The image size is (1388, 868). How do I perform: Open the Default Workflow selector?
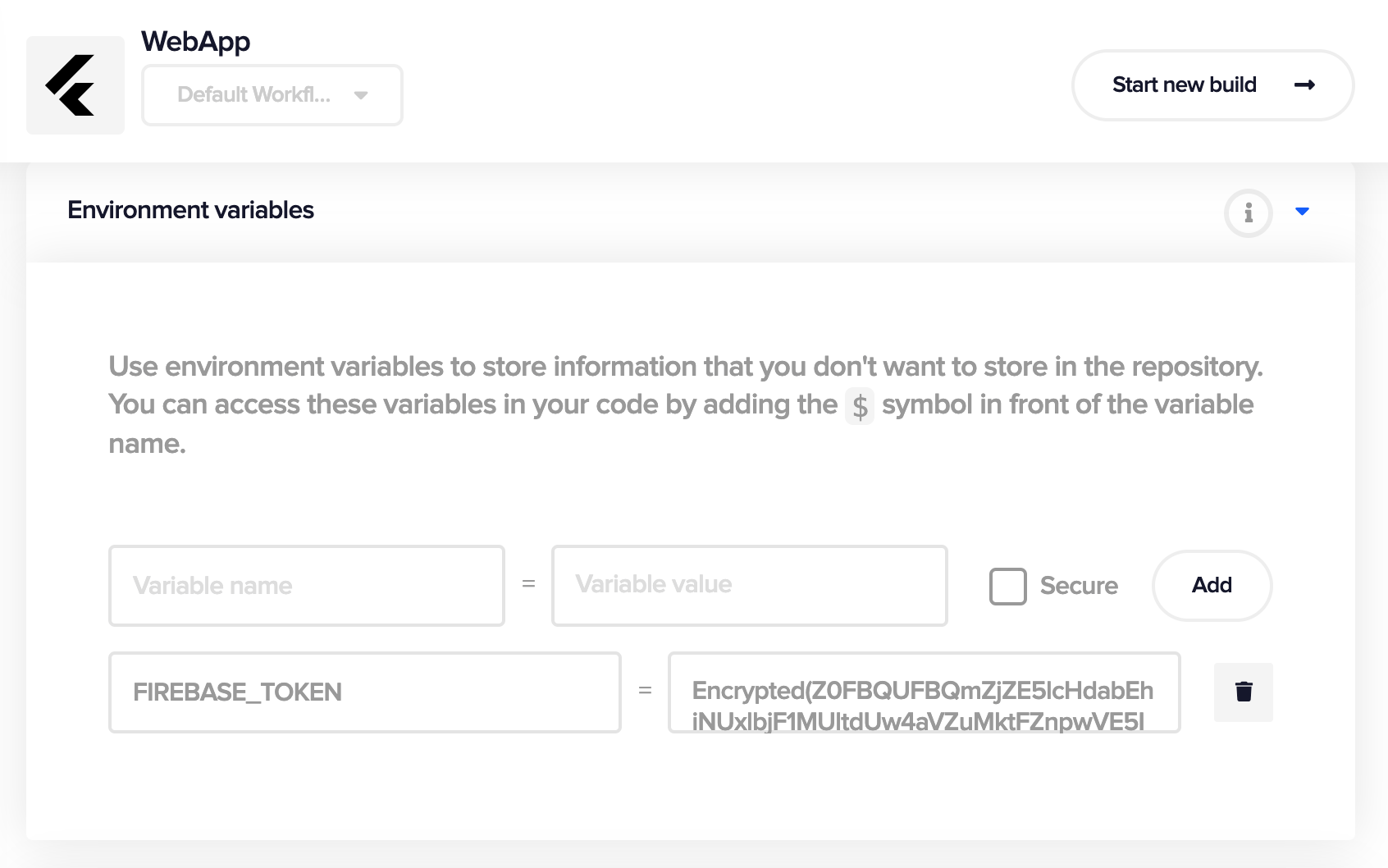[272, 95]
